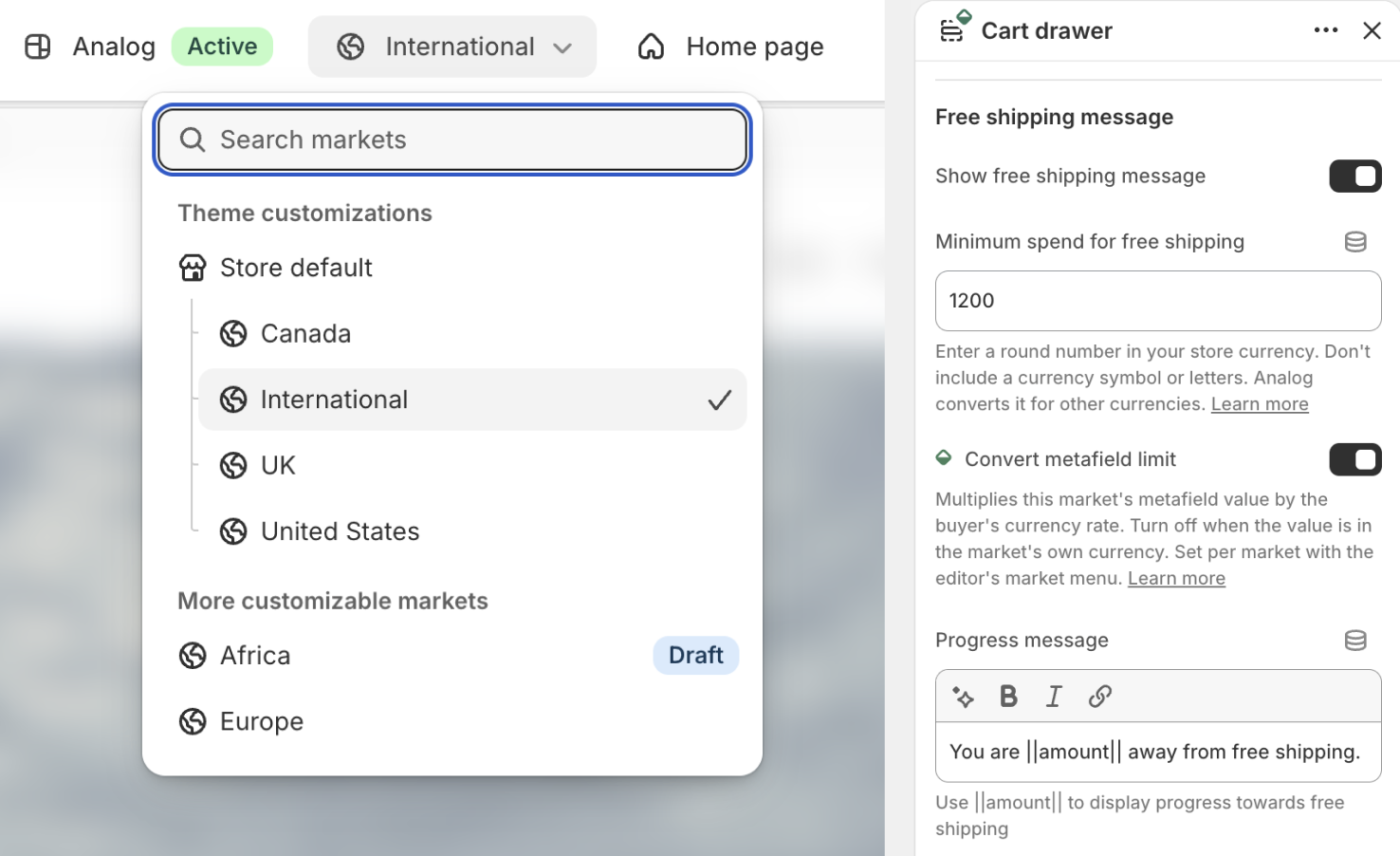Click the checkmark on the International row

coord(719,400)
